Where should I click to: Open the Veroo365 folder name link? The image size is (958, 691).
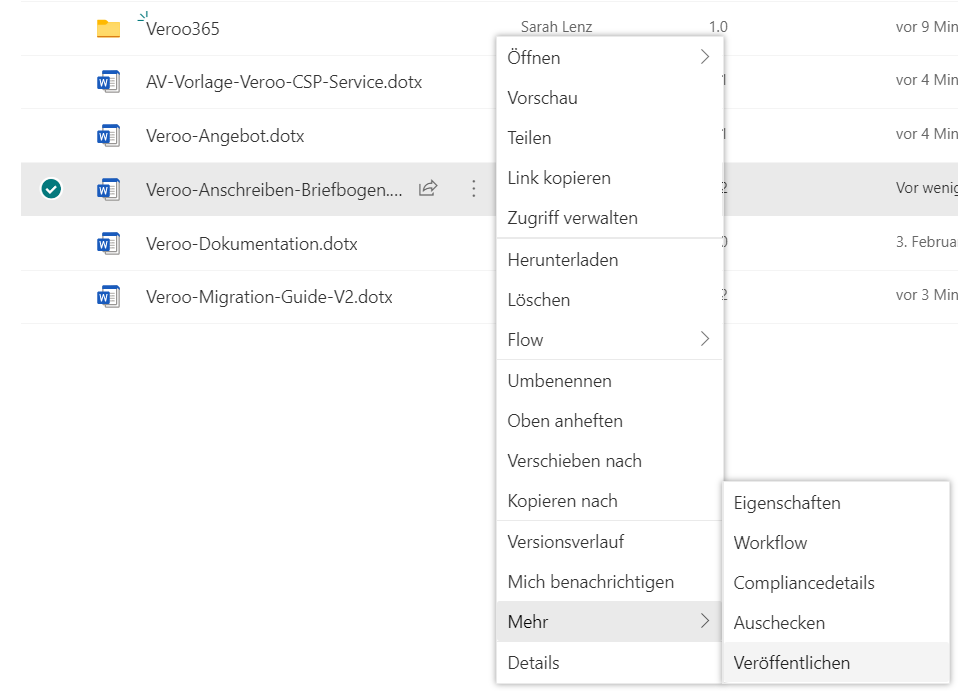coord(183,29)
